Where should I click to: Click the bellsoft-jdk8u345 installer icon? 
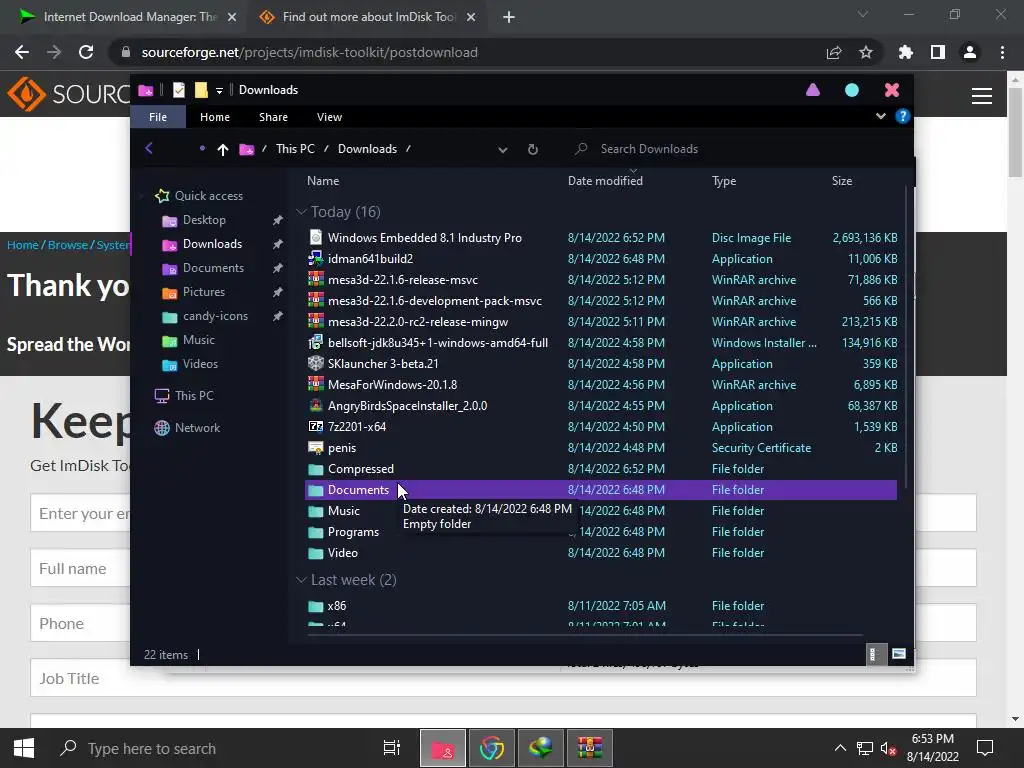316,342
